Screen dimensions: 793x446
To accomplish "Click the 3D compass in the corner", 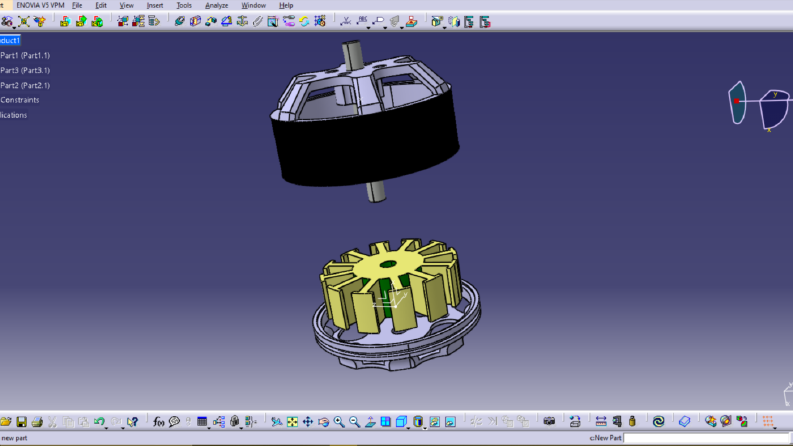I will tap(759, 106).
